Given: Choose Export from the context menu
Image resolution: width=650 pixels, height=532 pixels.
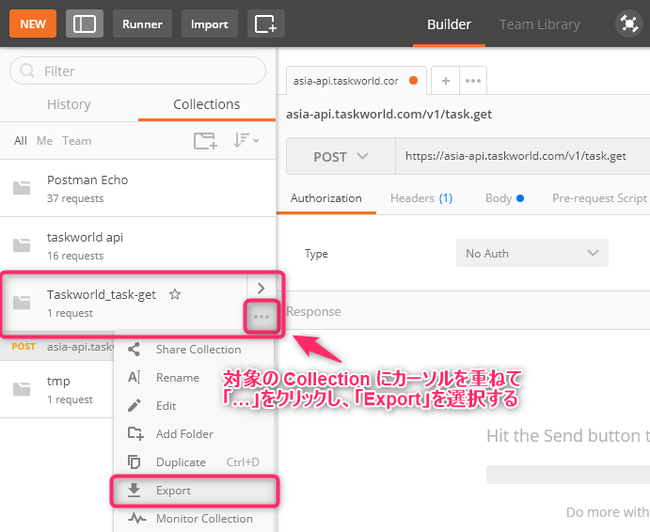Looking at the screenshot, I should point(194,491).
